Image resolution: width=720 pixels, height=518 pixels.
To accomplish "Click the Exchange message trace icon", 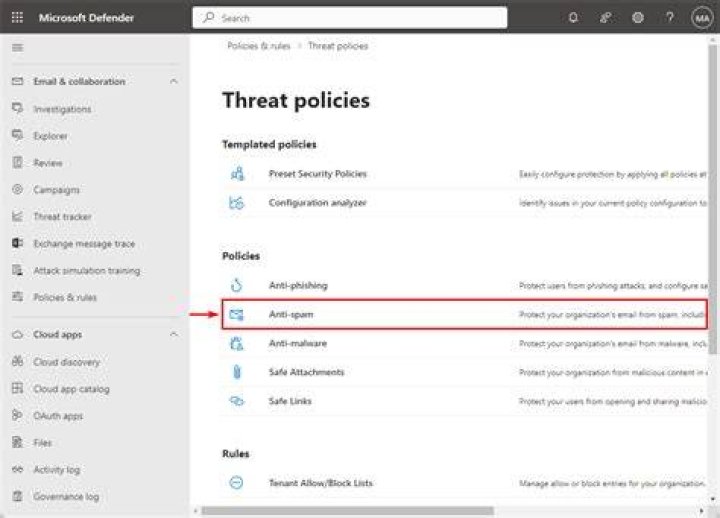I will [17, 243].
